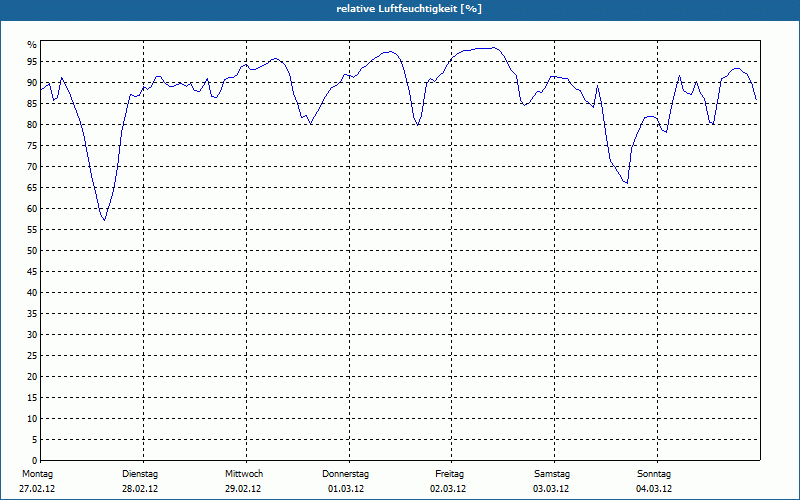
Task: Select the 'Dienstag' day label
Action: point(140,474)
